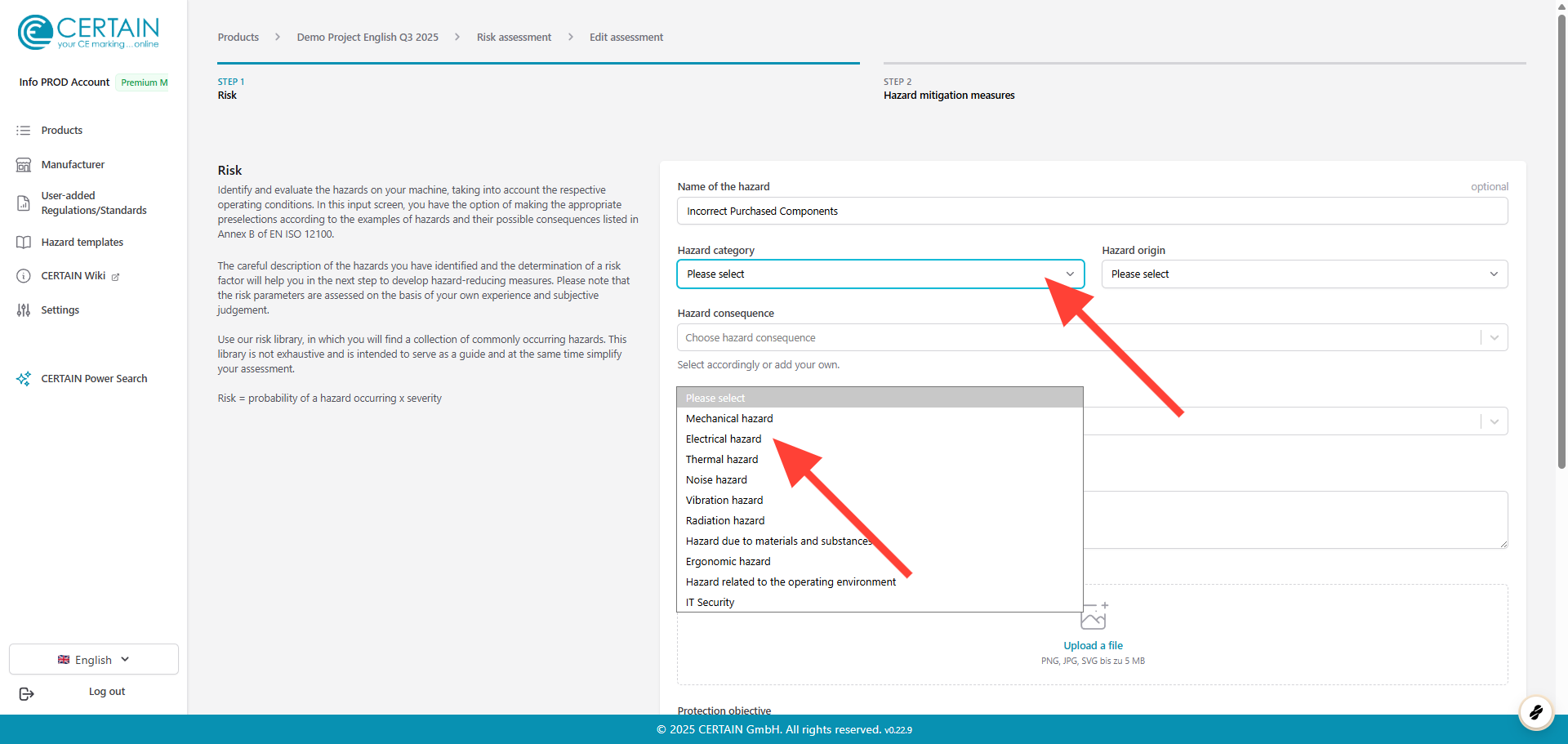Click the log out door icon

[26, 693]
